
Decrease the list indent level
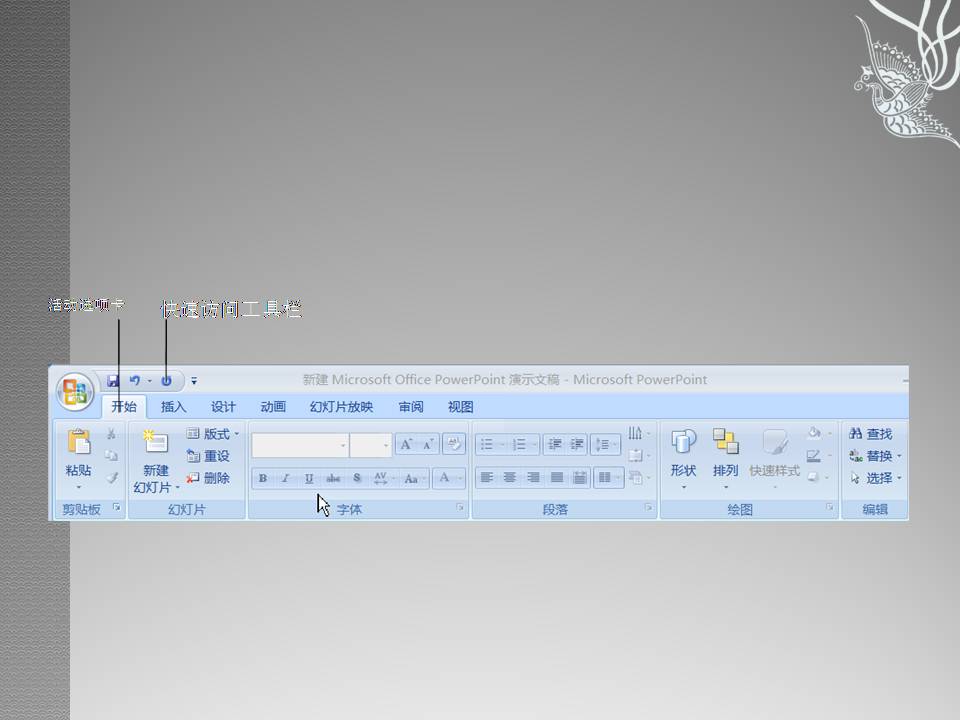(x=555, y=444)
